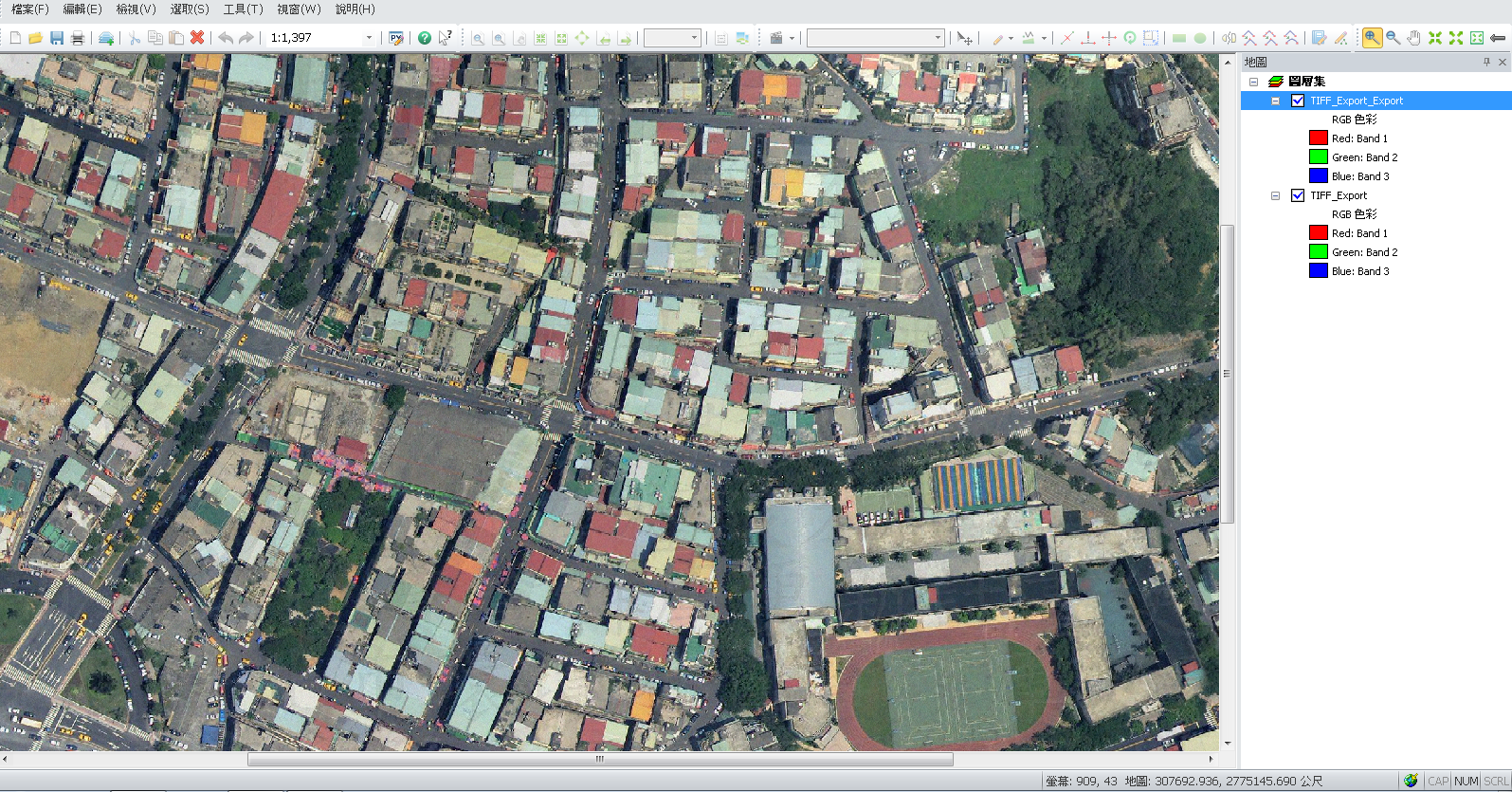Click the green circle shape tool
The width and height of the screenshot is (1512, 792).
coord(1200,38)
